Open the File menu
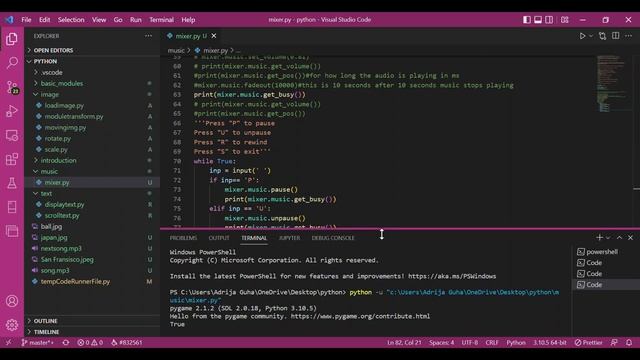640x360 pixels. click(x=26, y=20)
